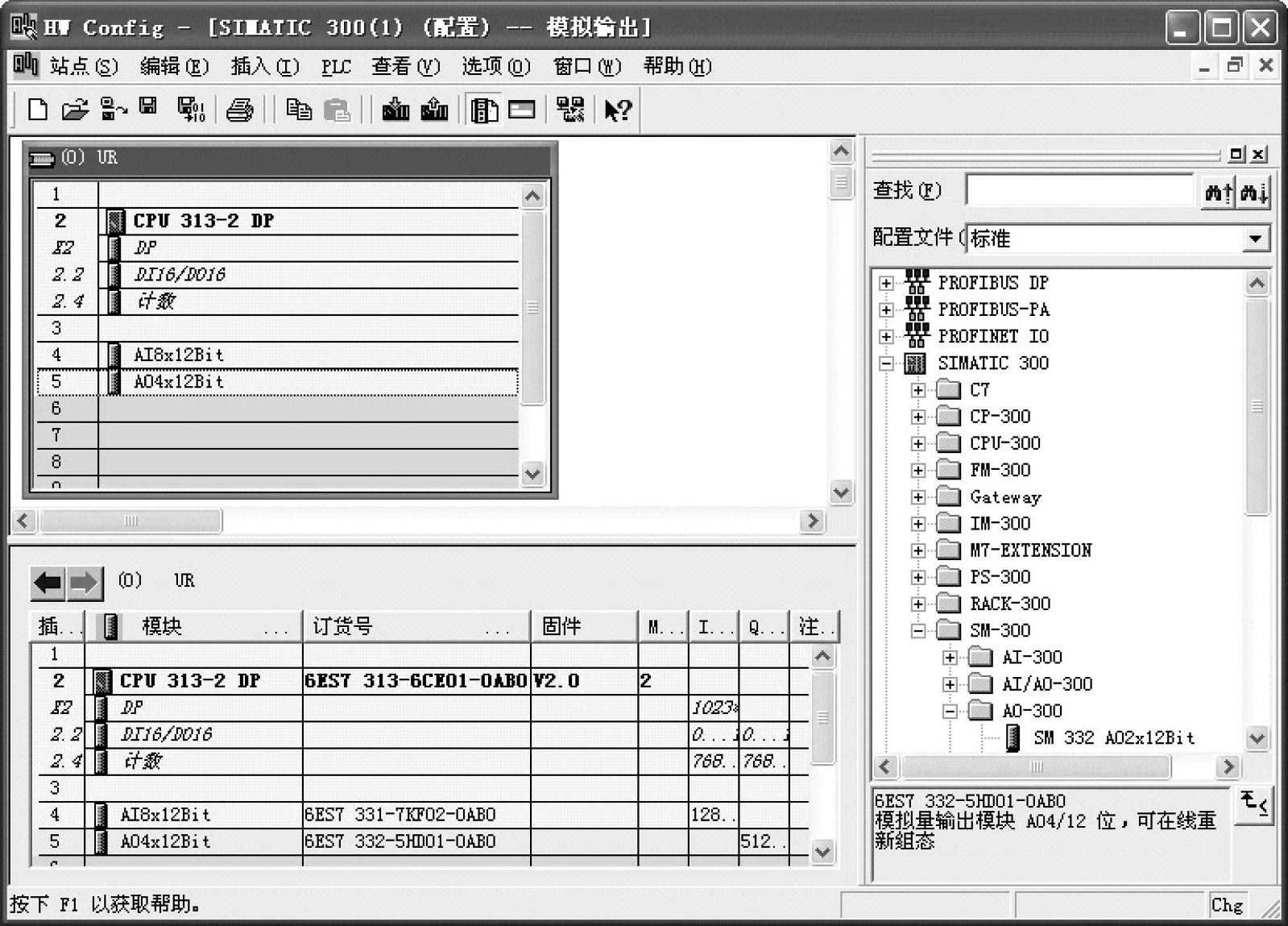Collapse the AO-300 folder
The image size is (1288, 926).
click(950, 711)
